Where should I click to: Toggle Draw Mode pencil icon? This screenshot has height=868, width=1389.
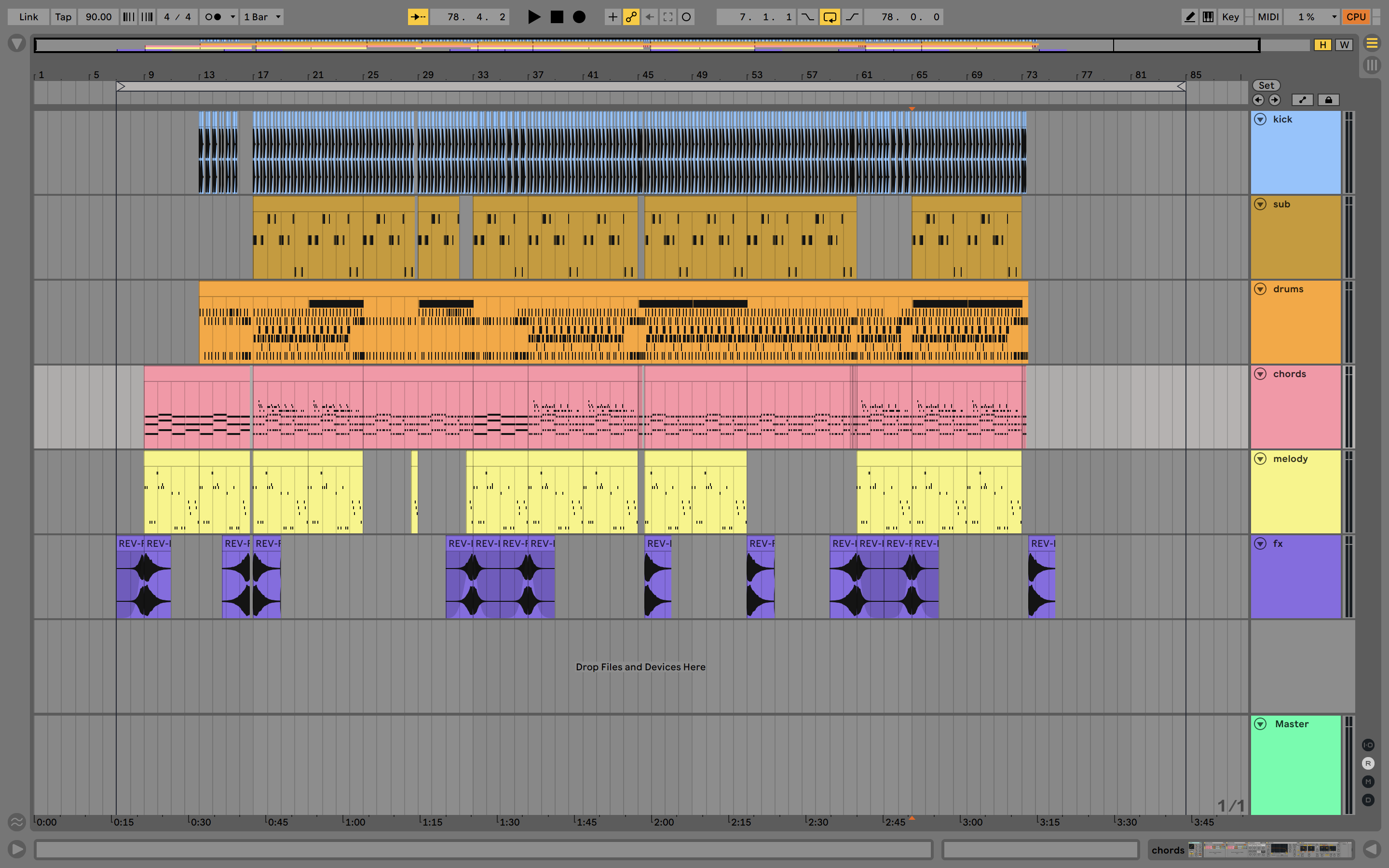click(x=1189, y=17)
